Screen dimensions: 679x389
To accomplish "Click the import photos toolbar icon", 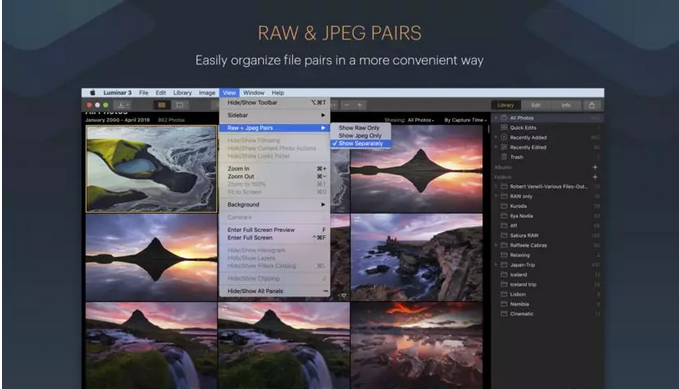I will click(122, 105).
